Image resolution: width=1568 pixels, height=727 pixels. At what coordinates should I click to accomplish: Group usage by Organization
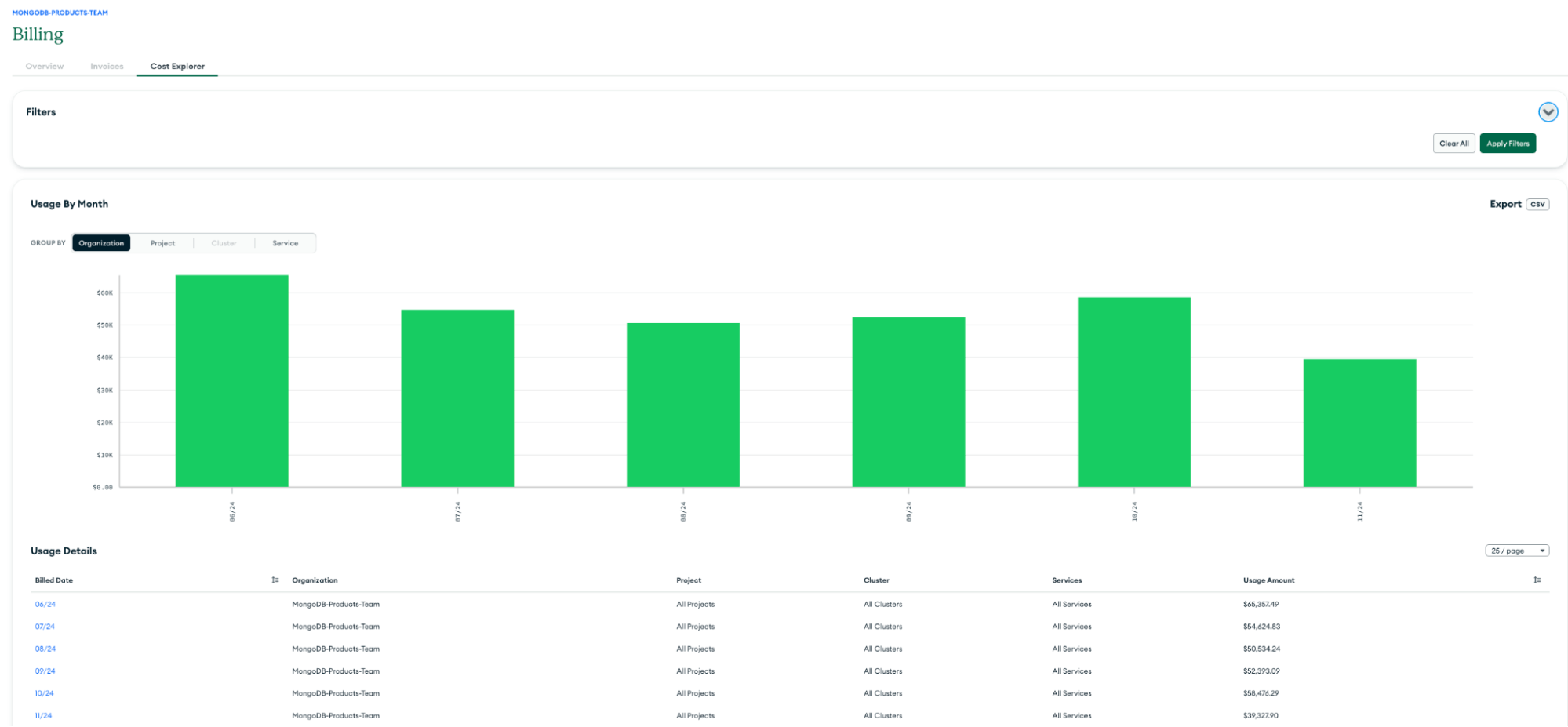click(101, 242)
